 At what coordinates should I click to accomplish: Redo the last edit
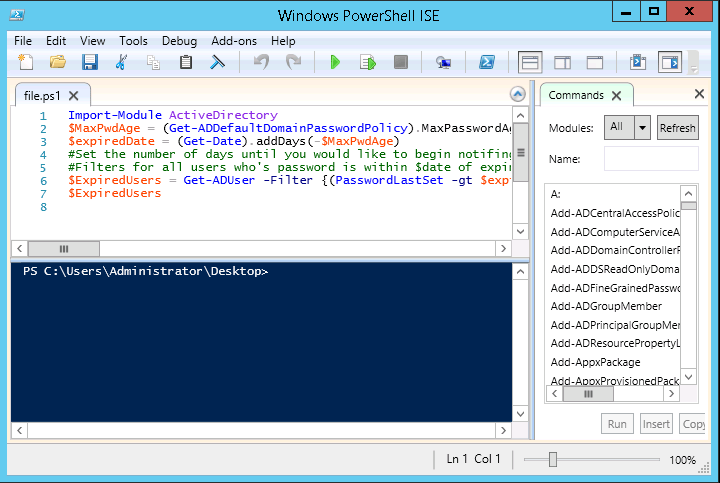[x=293, y=62]
